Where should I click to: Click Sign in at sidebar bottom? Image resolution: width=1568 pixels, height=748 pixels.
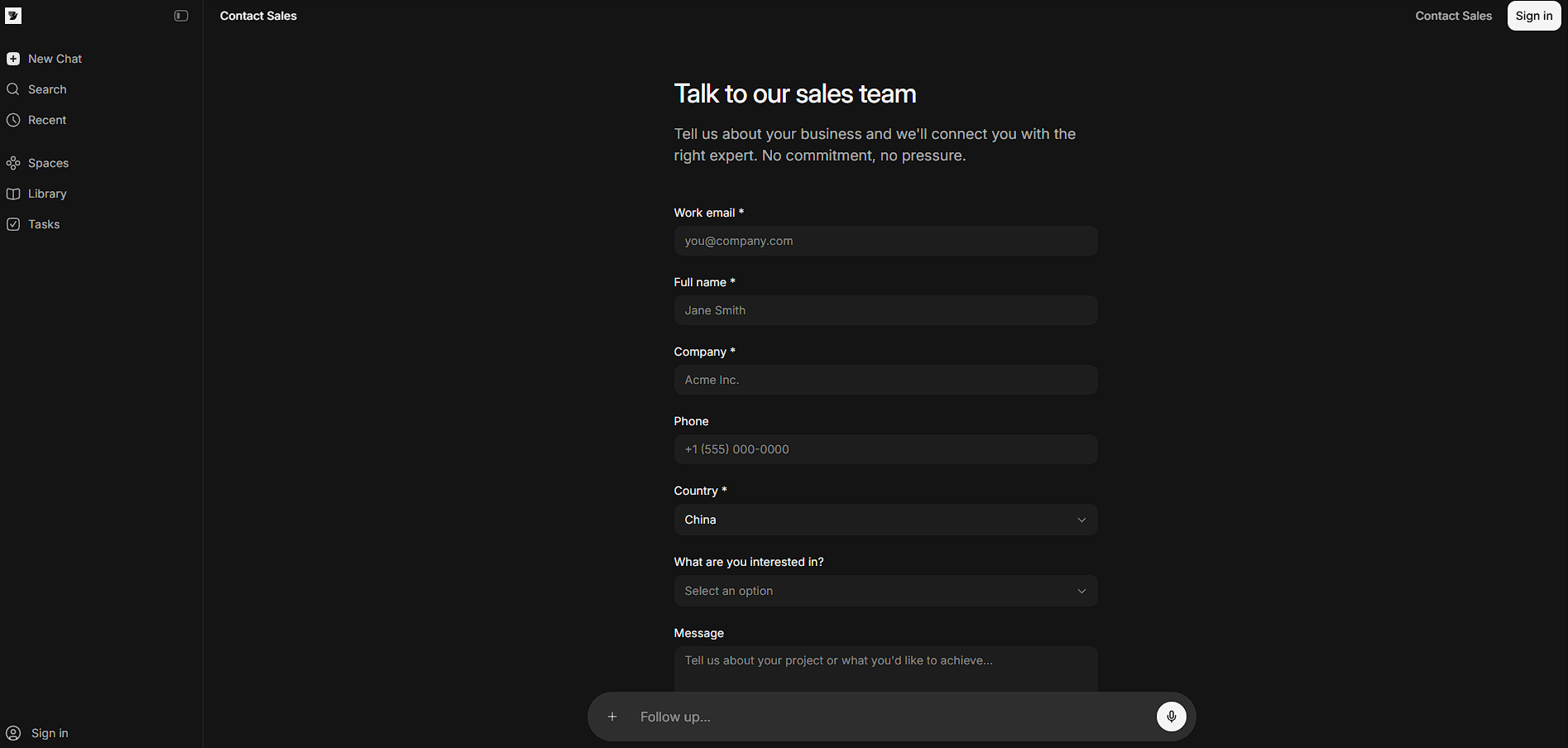coord(50,733)
